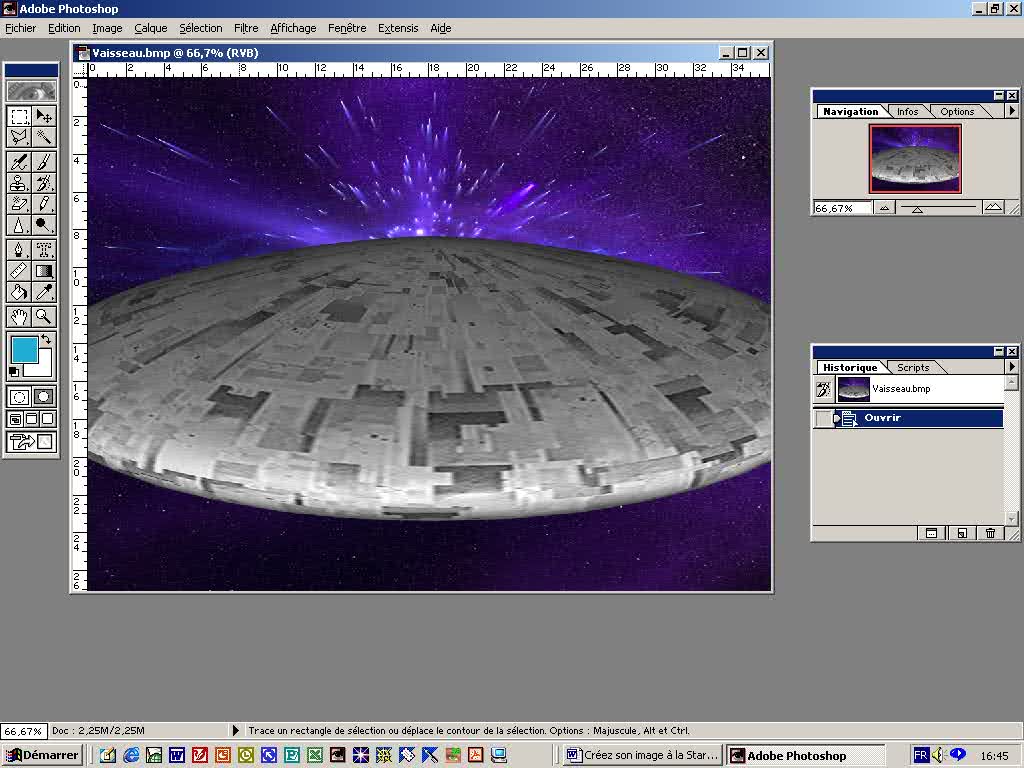
Task: Click the Démarrer start button
Action: 42,755
